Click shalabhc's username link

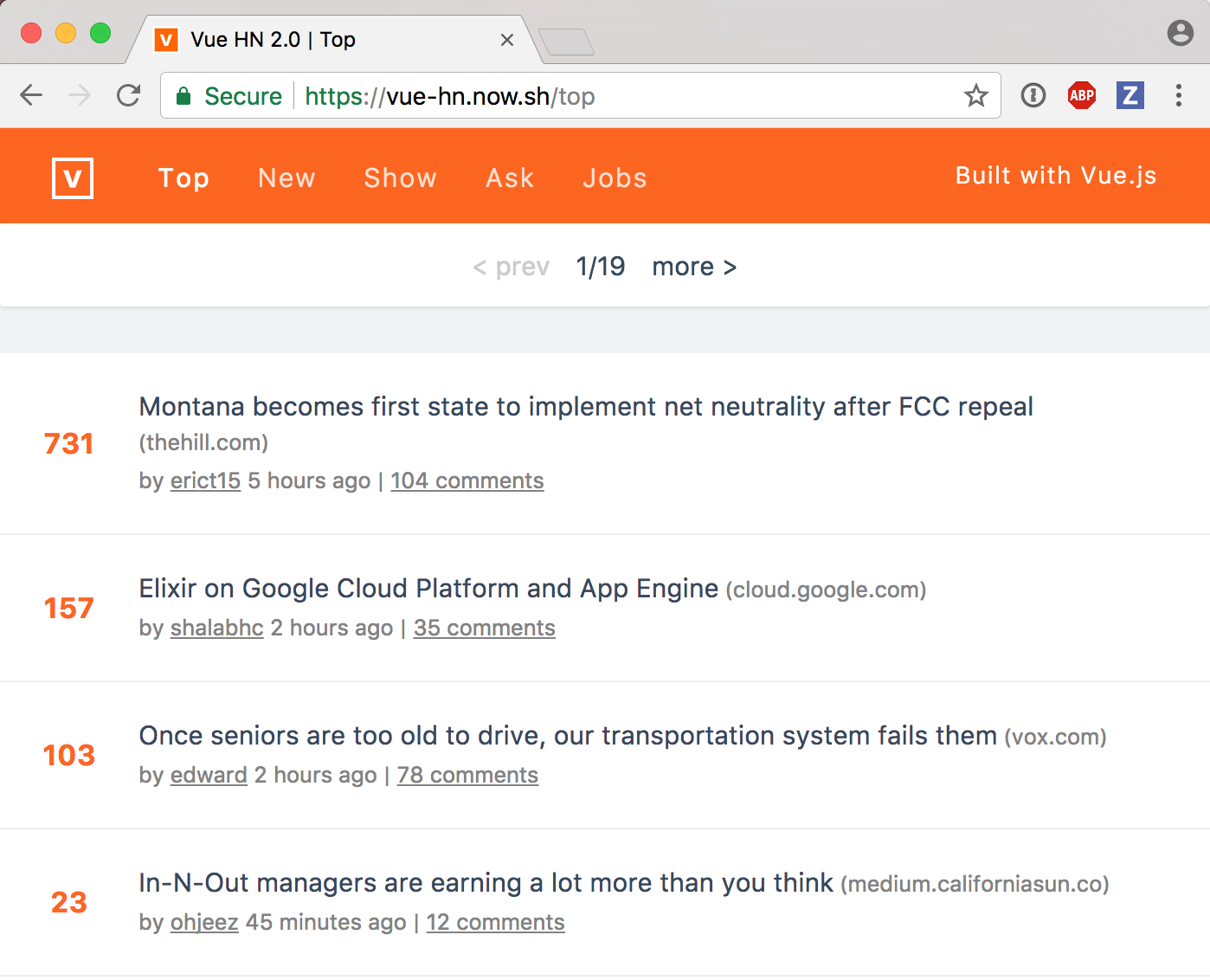click(216, 628)
